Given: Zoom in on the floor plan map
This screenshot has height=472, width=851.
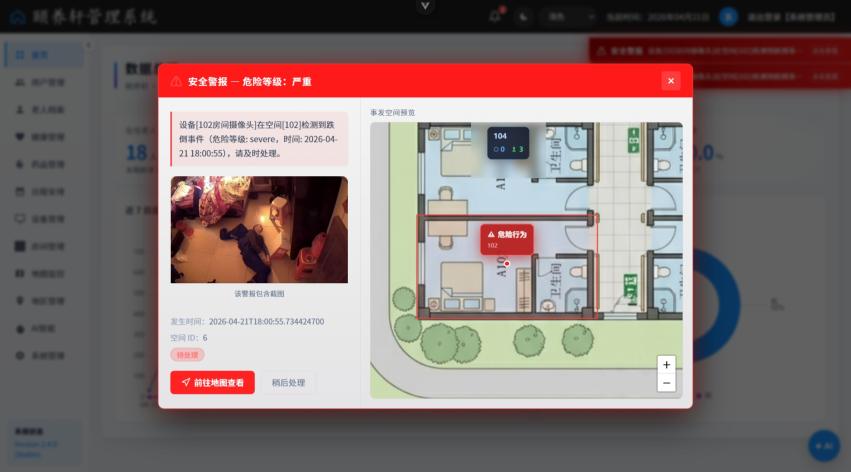Looking at the screenshot, I should pos(666,365).
